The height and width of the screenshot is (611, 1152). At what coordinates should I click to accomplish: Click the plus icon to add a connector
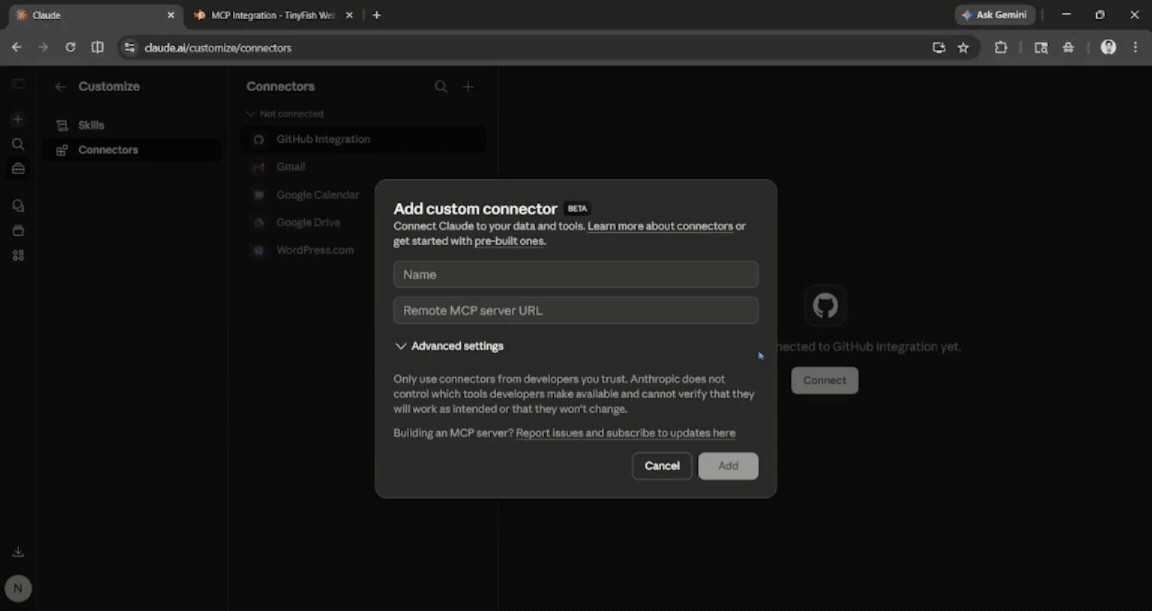tap(468, 87)
